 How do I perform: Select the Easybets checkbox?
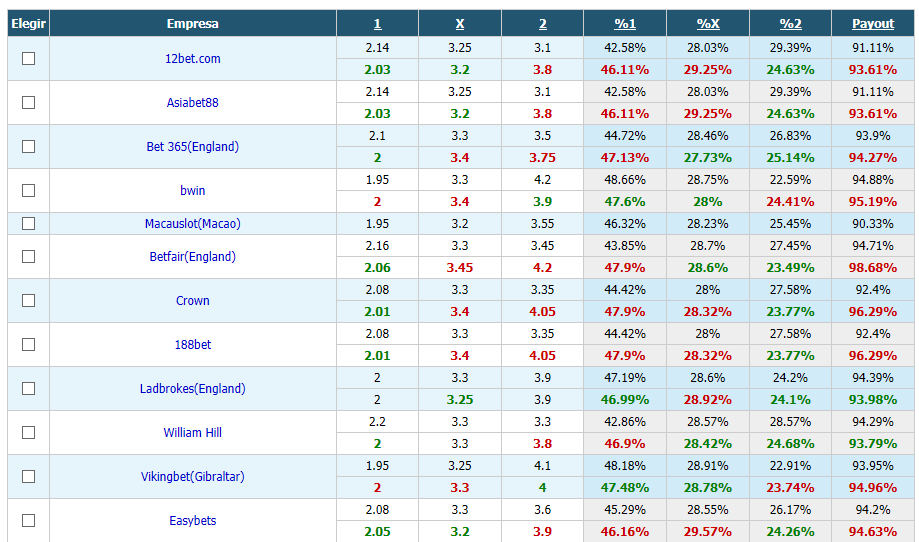tap(28, 520)
